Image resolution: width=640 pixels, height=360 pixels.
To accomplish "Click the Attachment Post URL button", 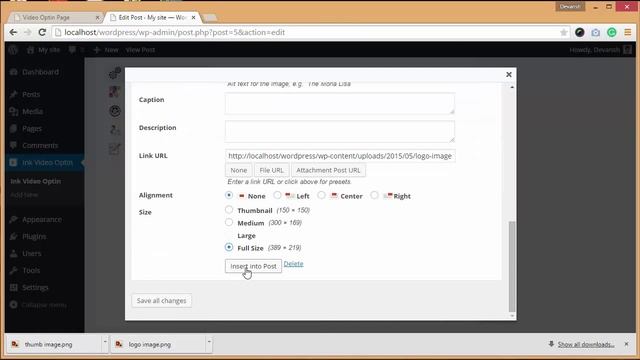I will (x=328, y=170).
